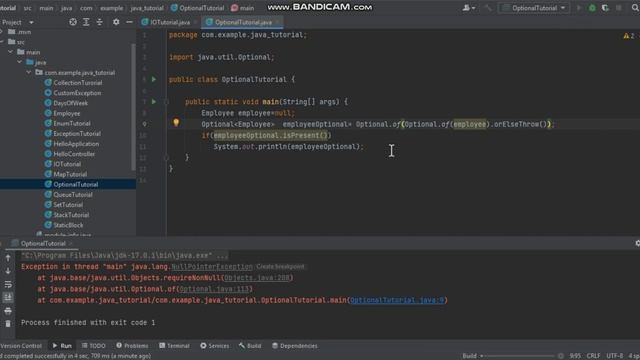Close the OptionalTutorial.java editor tab
This screenshot has width=640, height=360.
[278, 22]
